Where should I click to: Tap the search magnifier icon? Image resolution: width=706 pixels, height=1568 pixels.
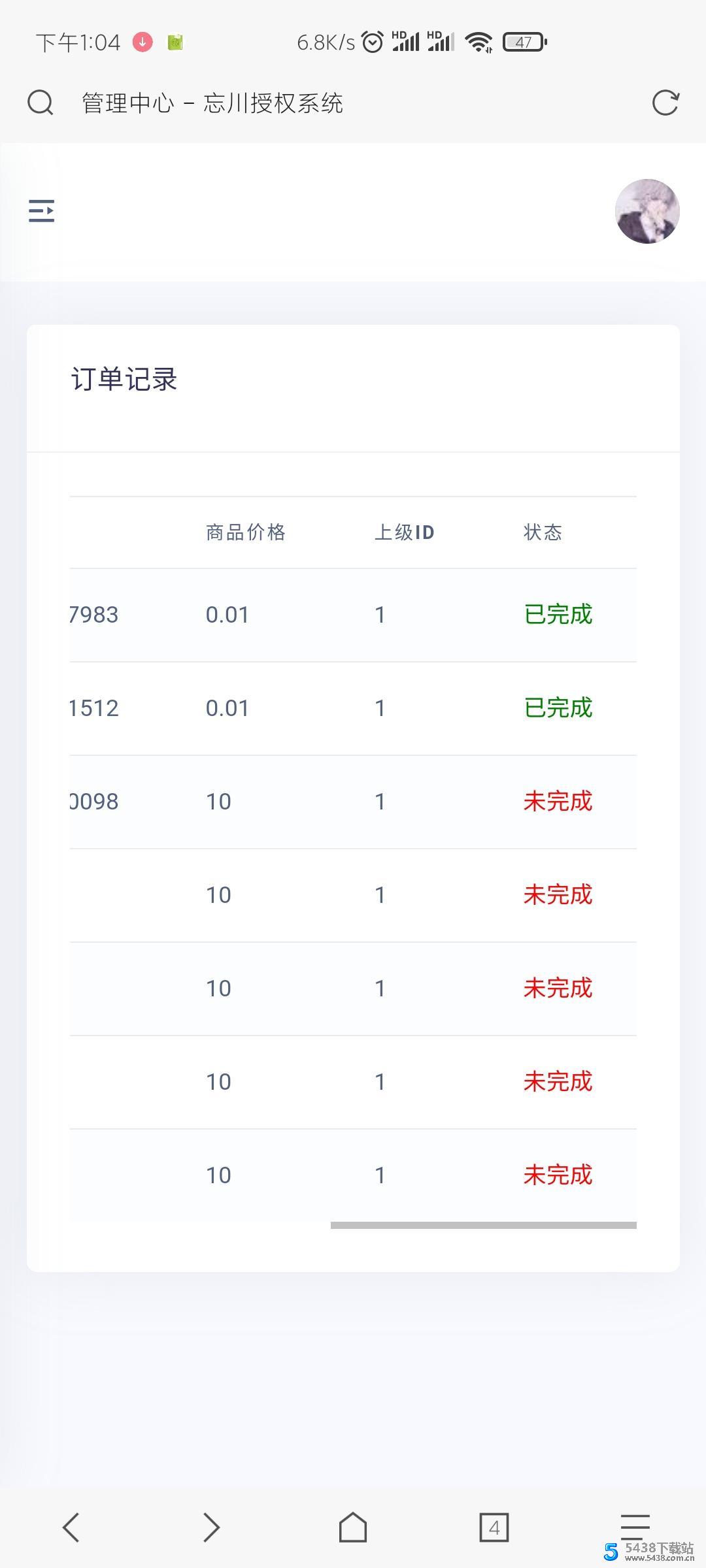(x=40, y=103)
